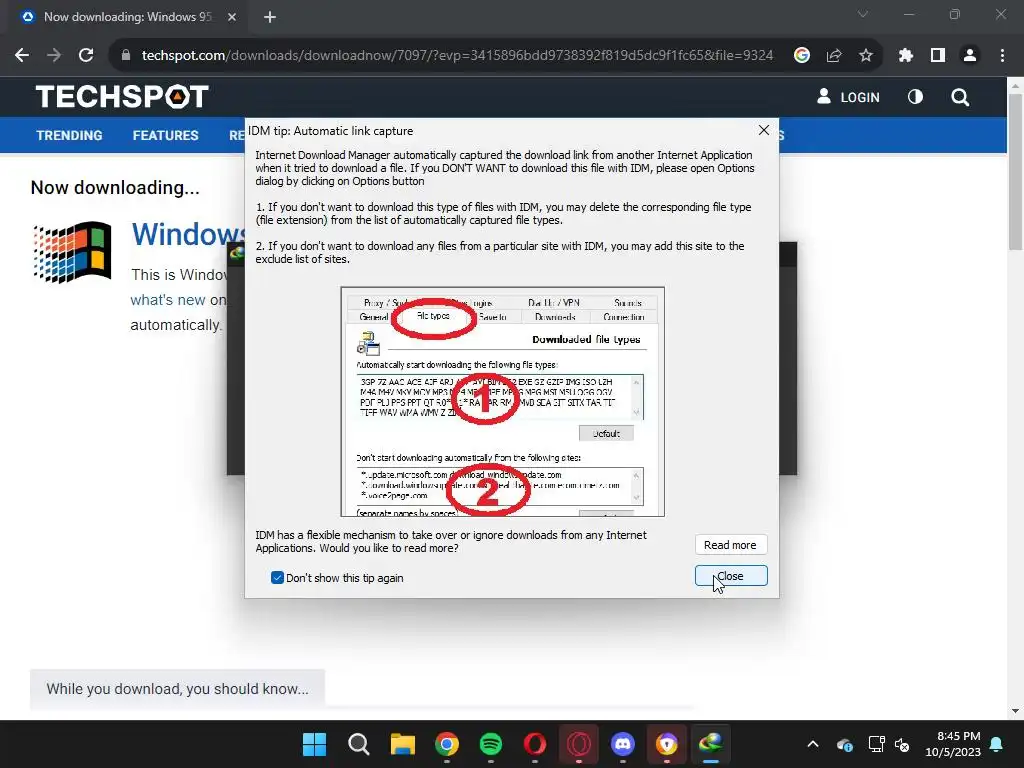Screen dimensions: 1024x768
Task: Uncheck Don't show this tip again
Action: point(277,578)
